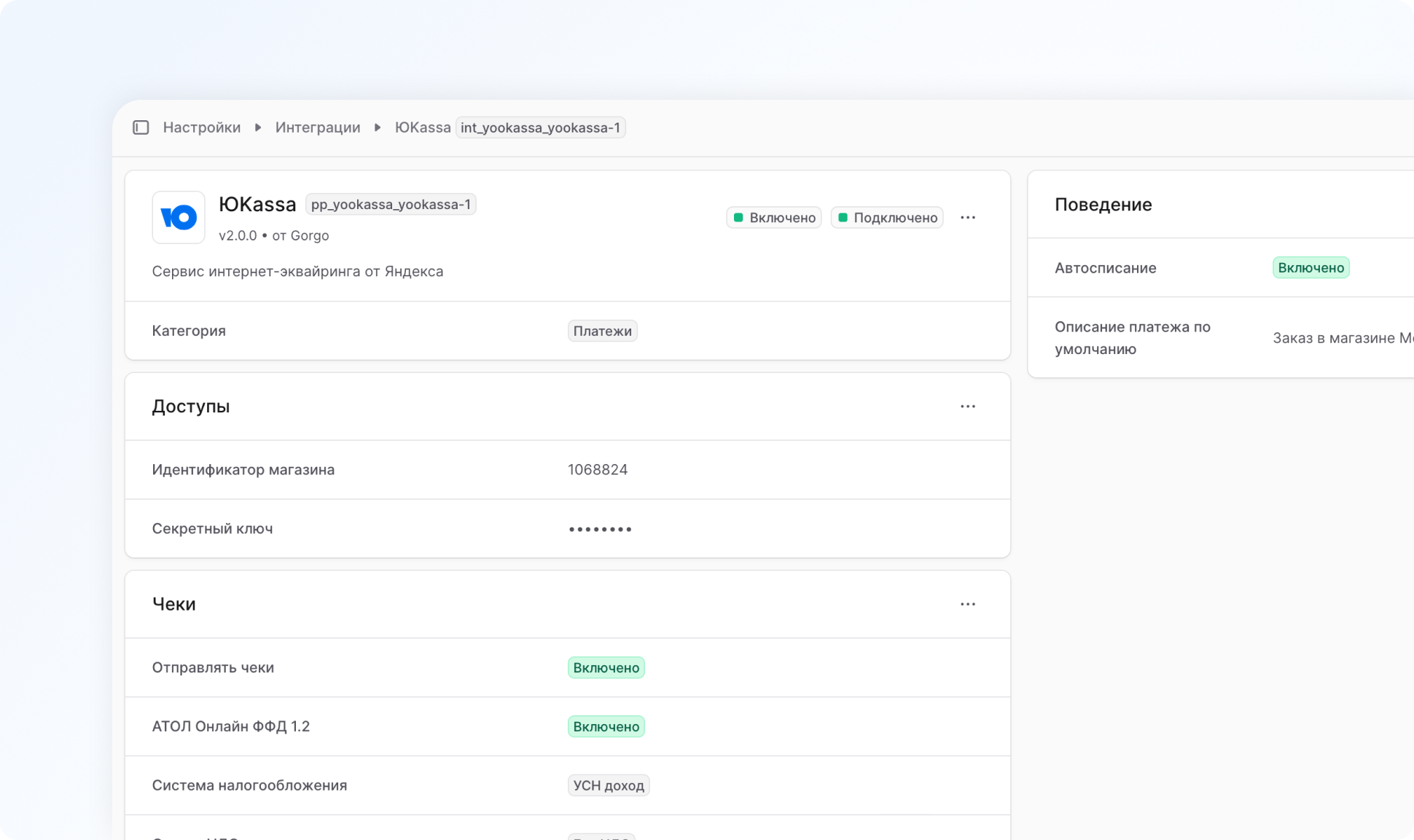The height and width of the screenshot is (840, 1414).
Task: Click the ЮKassa logo icon
Action: point(179,217)
